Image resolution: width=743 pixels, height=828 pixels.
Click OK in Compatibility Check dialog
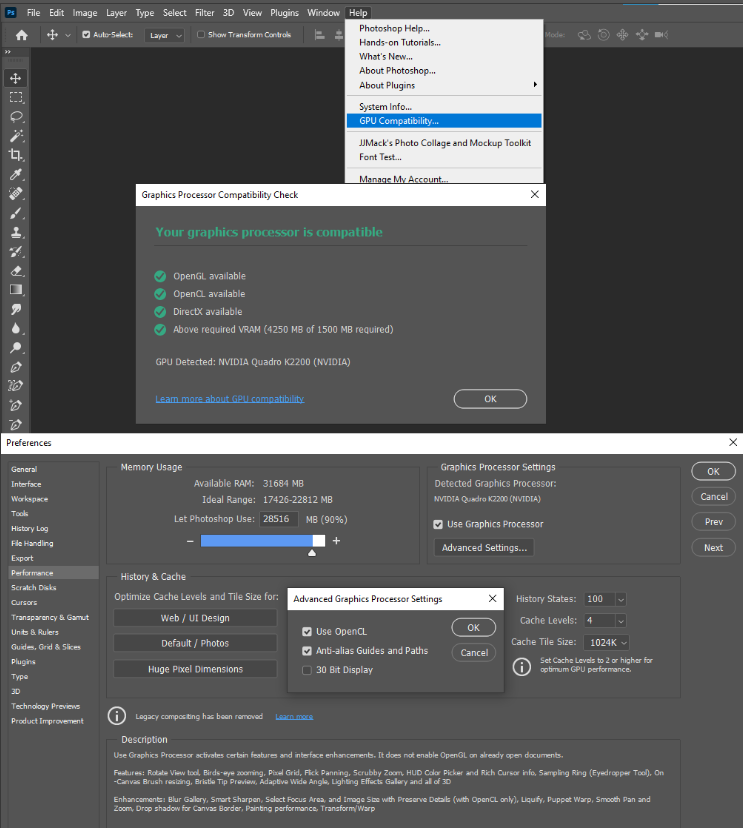click(x=490, y=399)
